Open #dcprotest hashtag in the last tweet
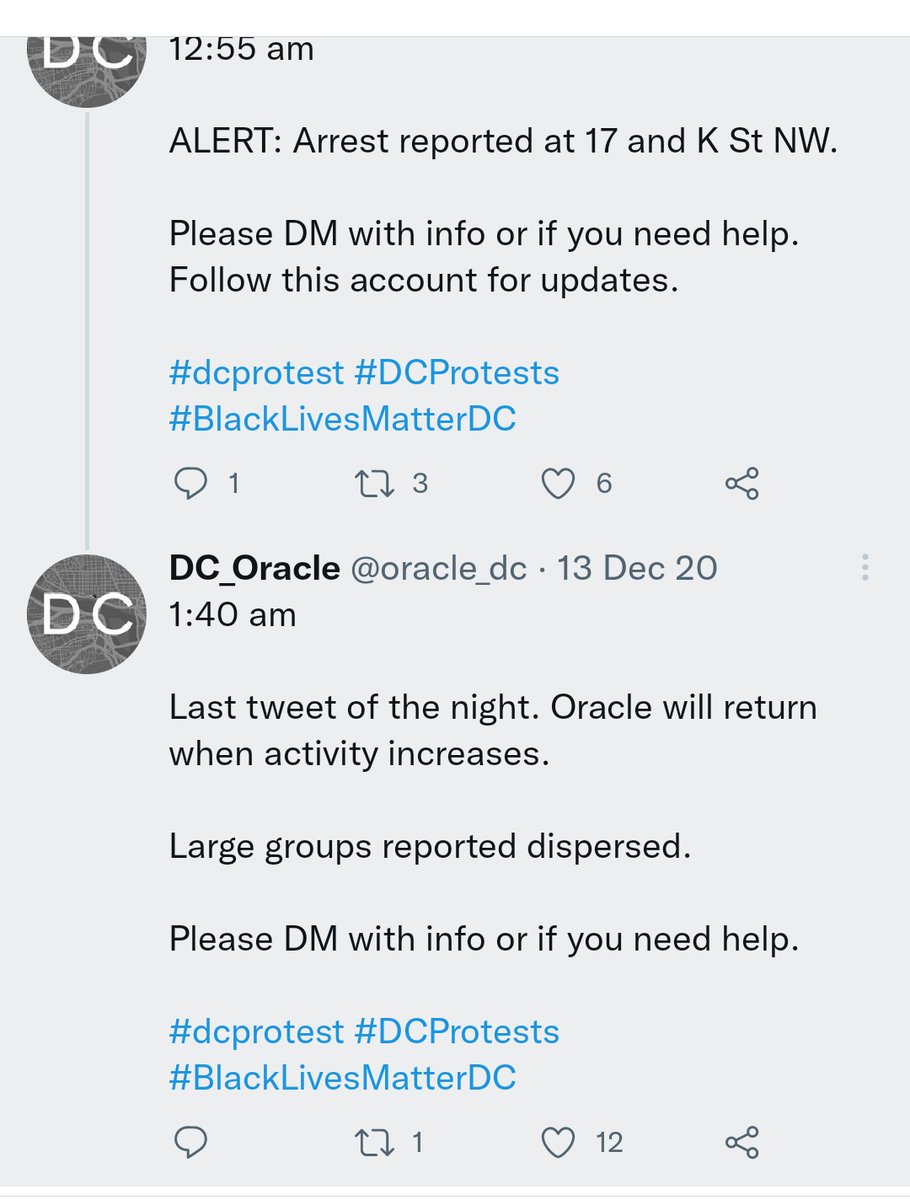The image size is (910, 1200). [256, 1031]
